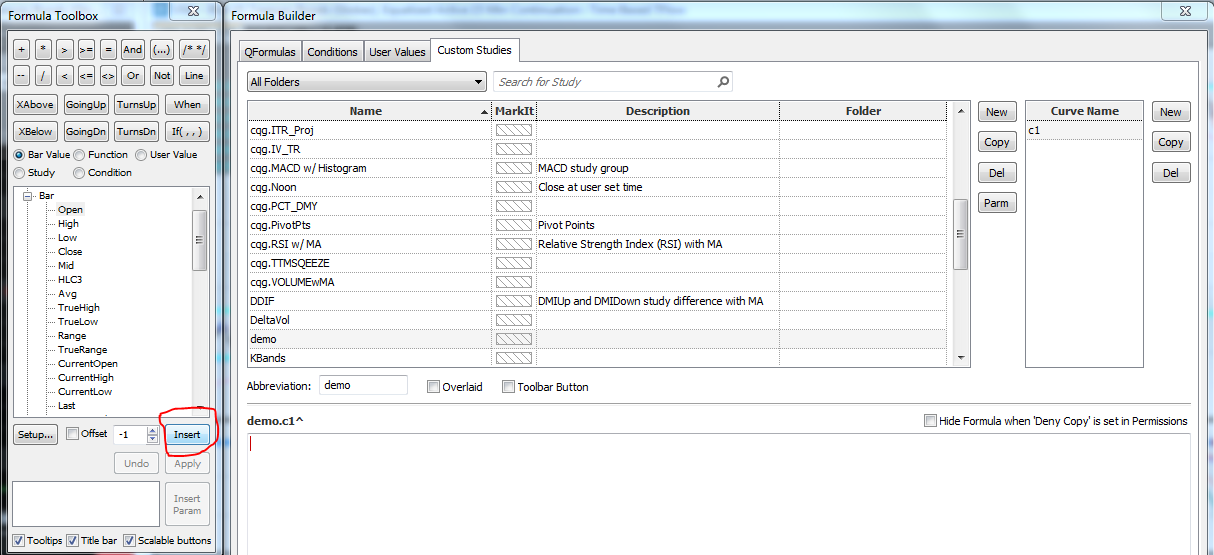Screen dimensions: 1214x555
Task: Switch to the User Values tab
Action: pyautogui.click(x=397, y=52)
